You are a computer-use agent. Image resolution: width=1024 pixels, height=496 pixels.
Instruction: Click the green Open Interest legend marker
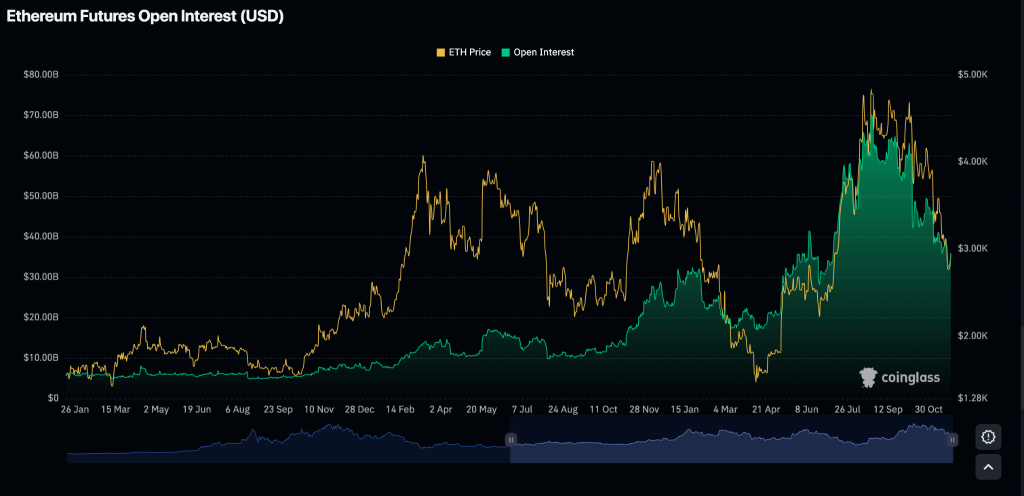[x=506, y=52]
